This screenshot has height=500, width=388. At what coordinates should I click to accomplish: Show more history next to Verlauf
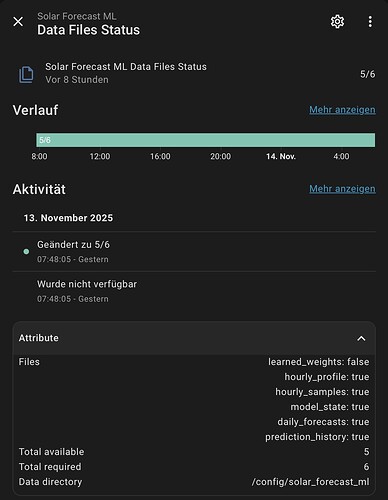click(x=342, y=110)
